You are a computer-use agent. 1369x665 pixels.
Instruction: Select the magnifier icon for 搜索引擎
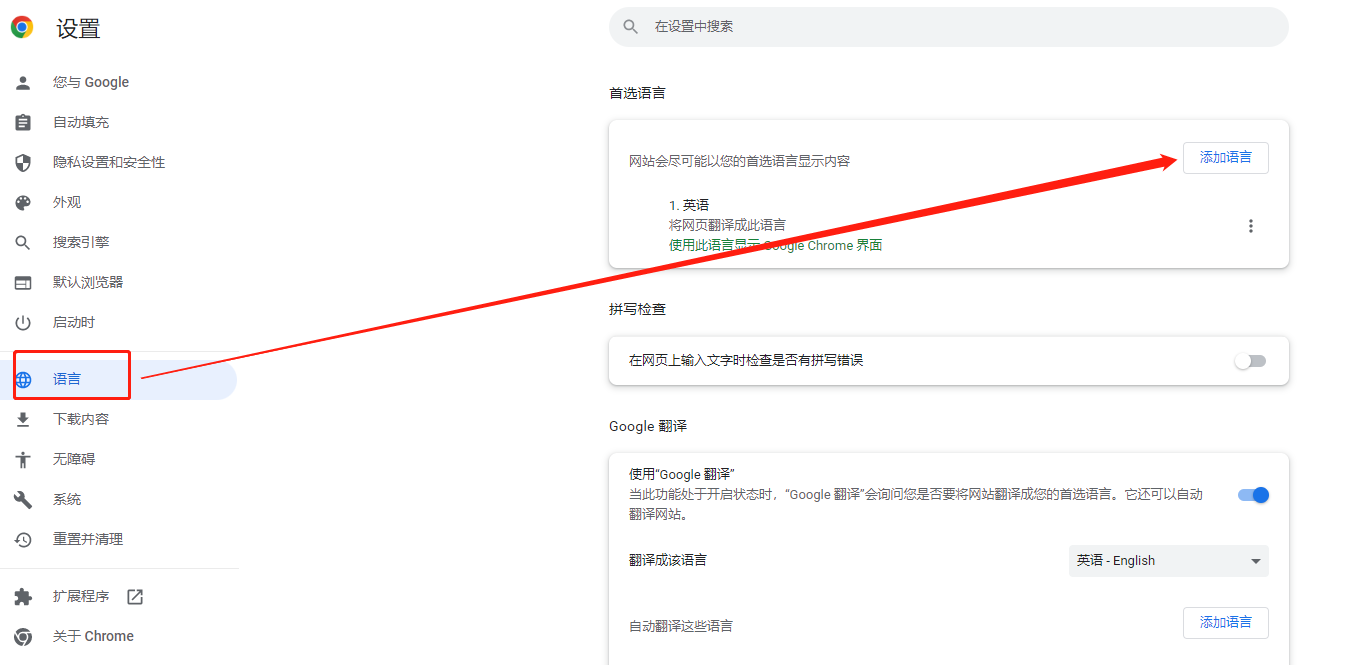pos(23,242)
